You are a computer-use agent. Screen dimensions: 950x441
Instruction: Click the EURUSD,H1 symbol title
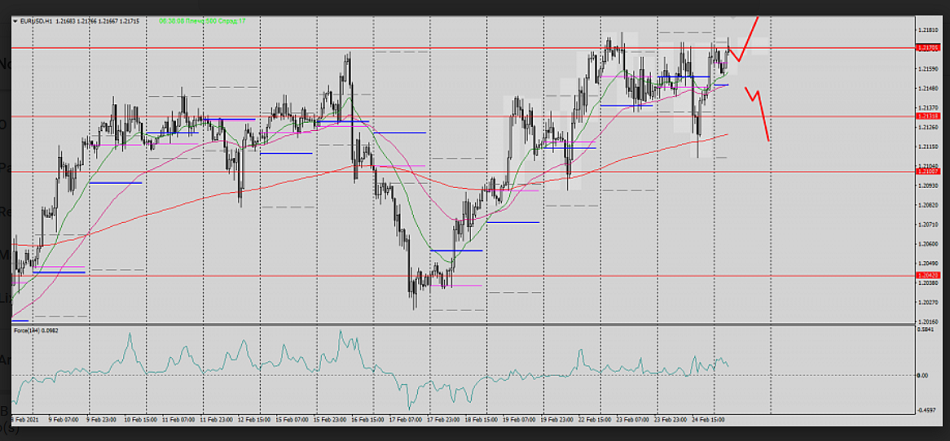[37, 21]
